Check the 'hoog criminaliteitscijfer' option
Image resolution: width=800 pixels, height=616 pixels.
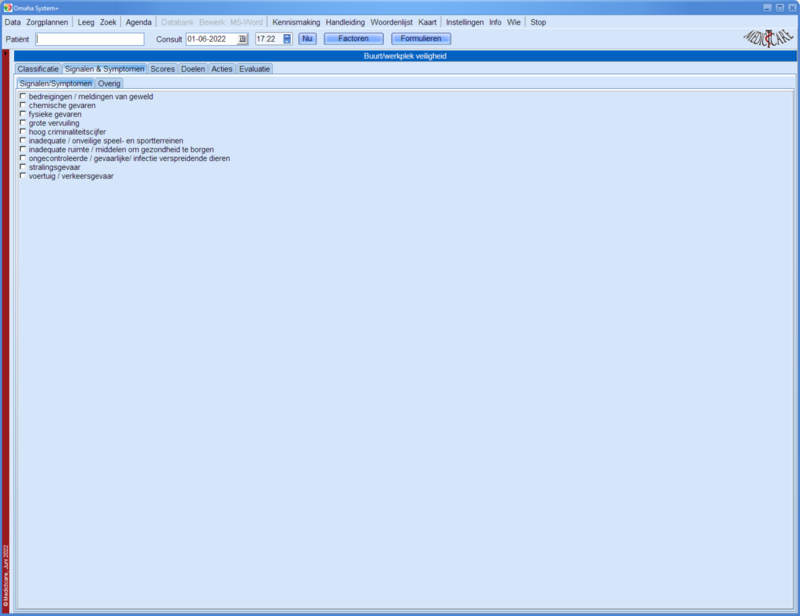(x=22, y=132)
